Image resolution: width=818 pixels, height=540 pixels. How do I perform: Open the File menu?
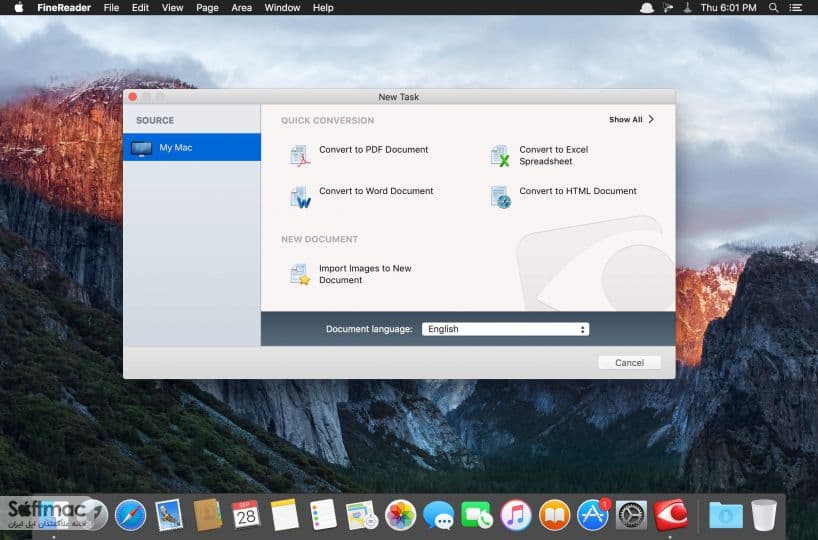click(x=111, y=8)
